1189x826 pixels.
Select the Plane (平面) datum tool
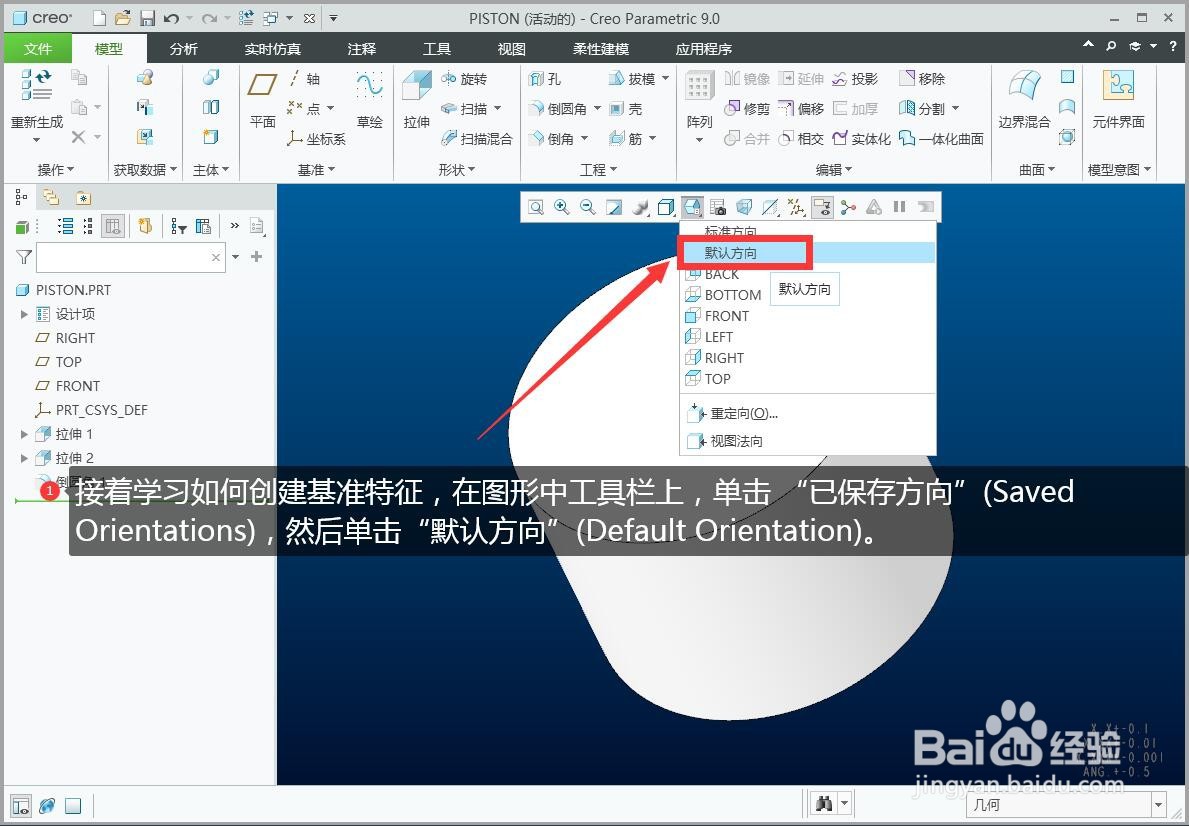tap(262, 101)
